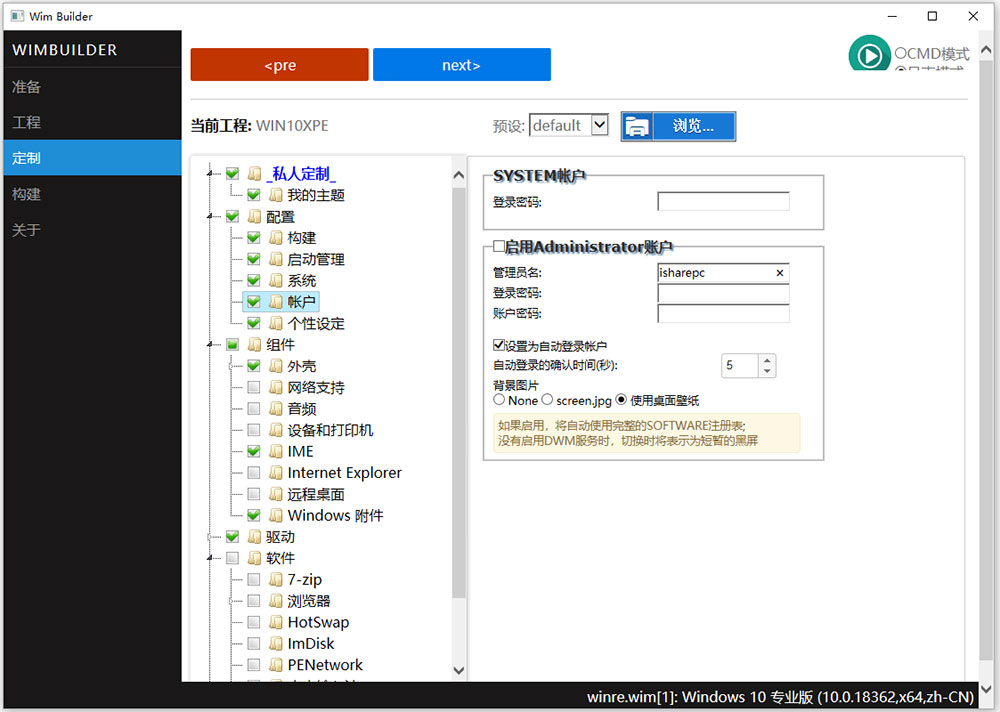Check the 7-zip software checkbox

point(254,579)
